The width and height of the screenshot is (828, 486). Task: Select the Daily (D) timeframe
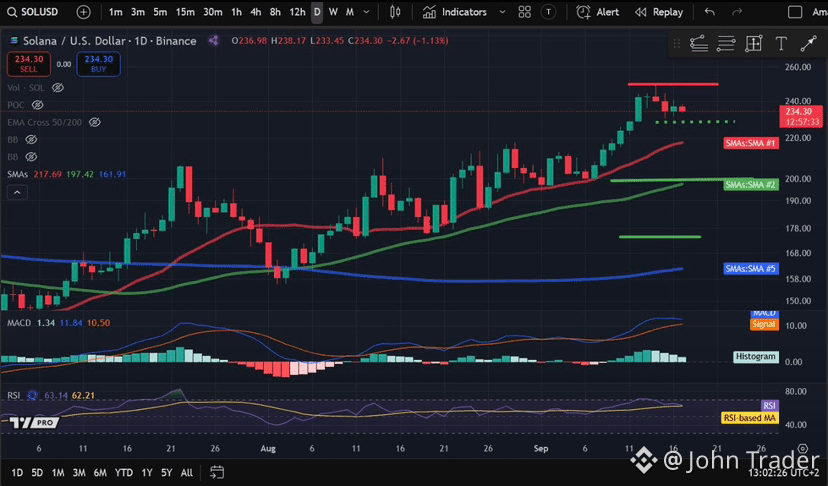pyautogui.click(x=317, y=12)
